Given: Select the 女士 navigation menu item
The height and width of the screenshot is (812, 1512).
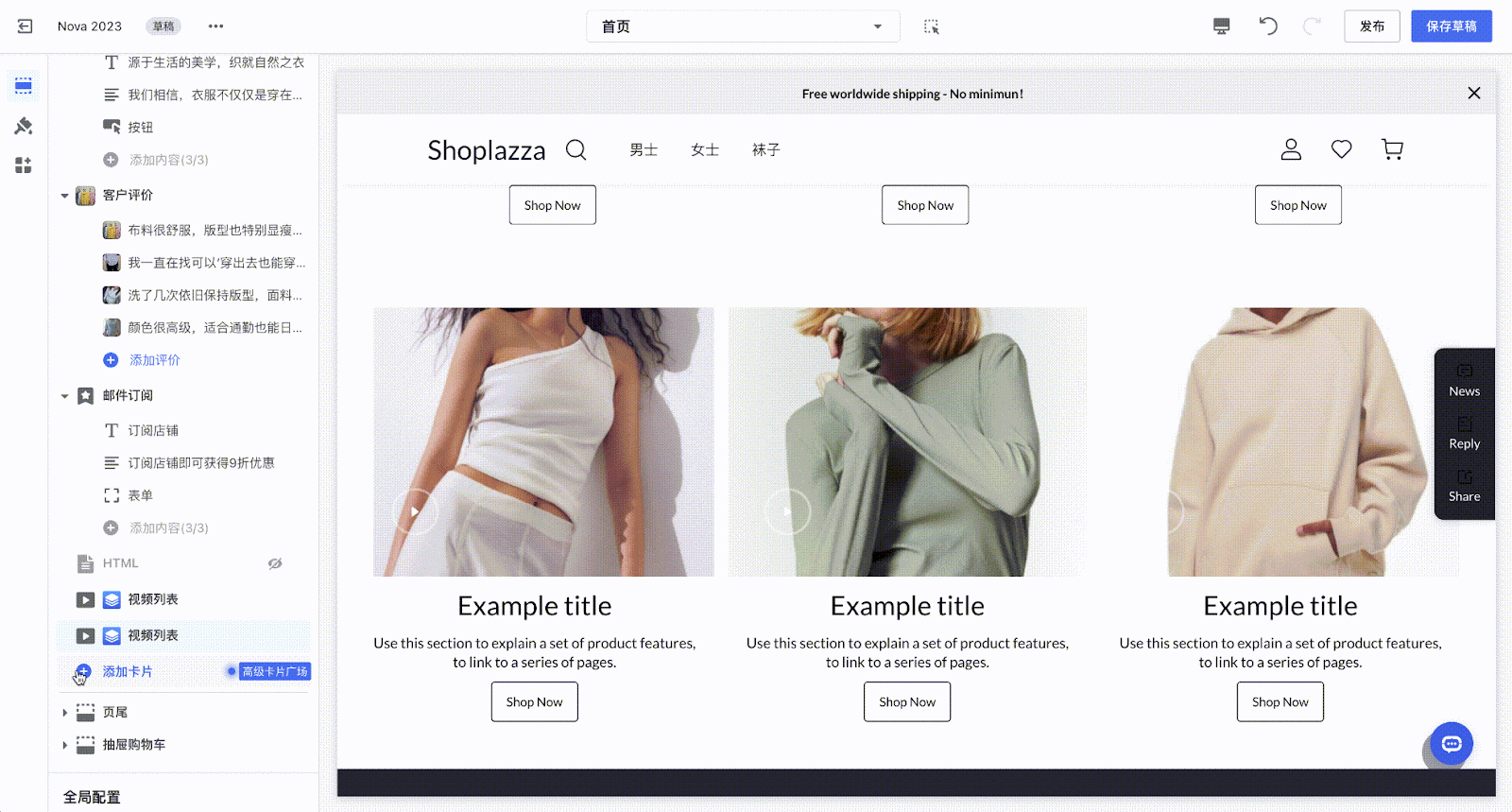Looking at the screenshot, I should click(705, 149).
